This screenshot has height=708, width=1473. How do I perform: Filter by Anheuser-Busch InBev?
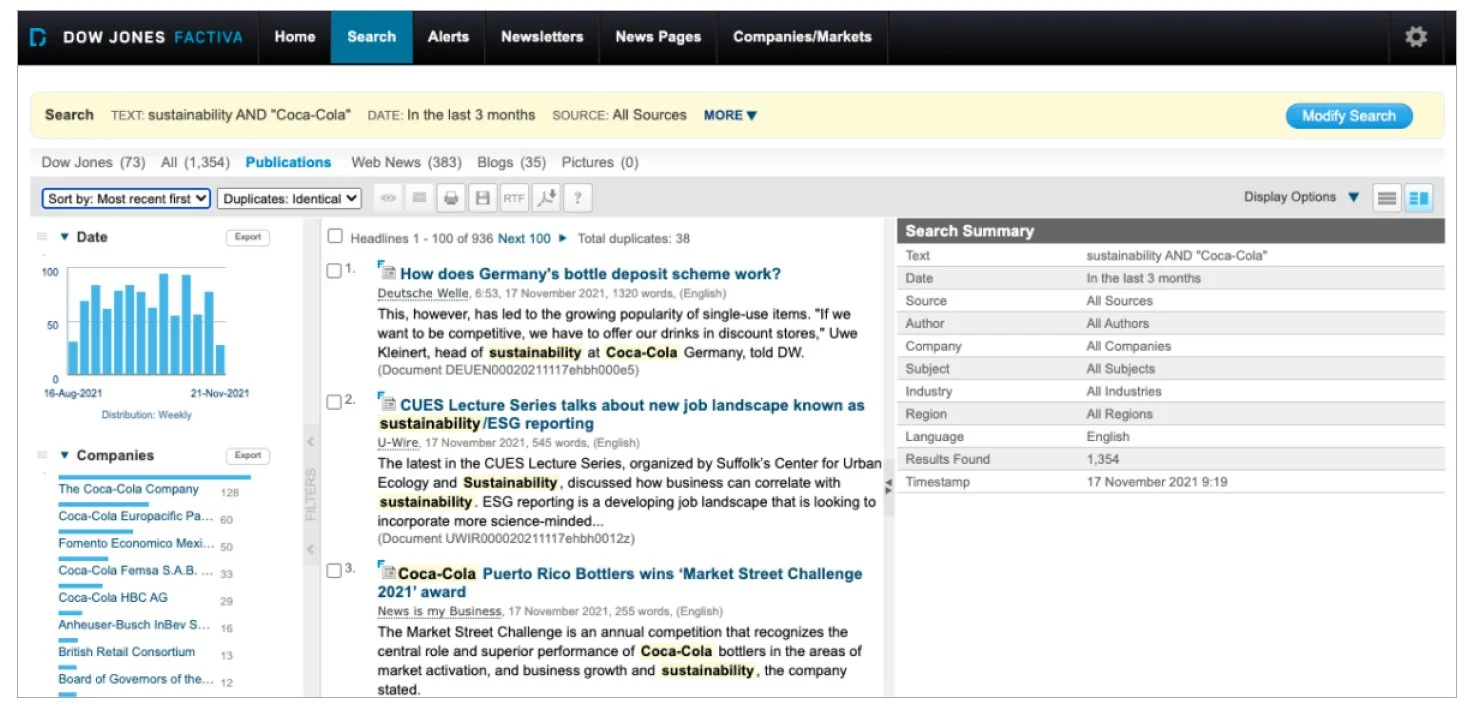coord(134,625)
